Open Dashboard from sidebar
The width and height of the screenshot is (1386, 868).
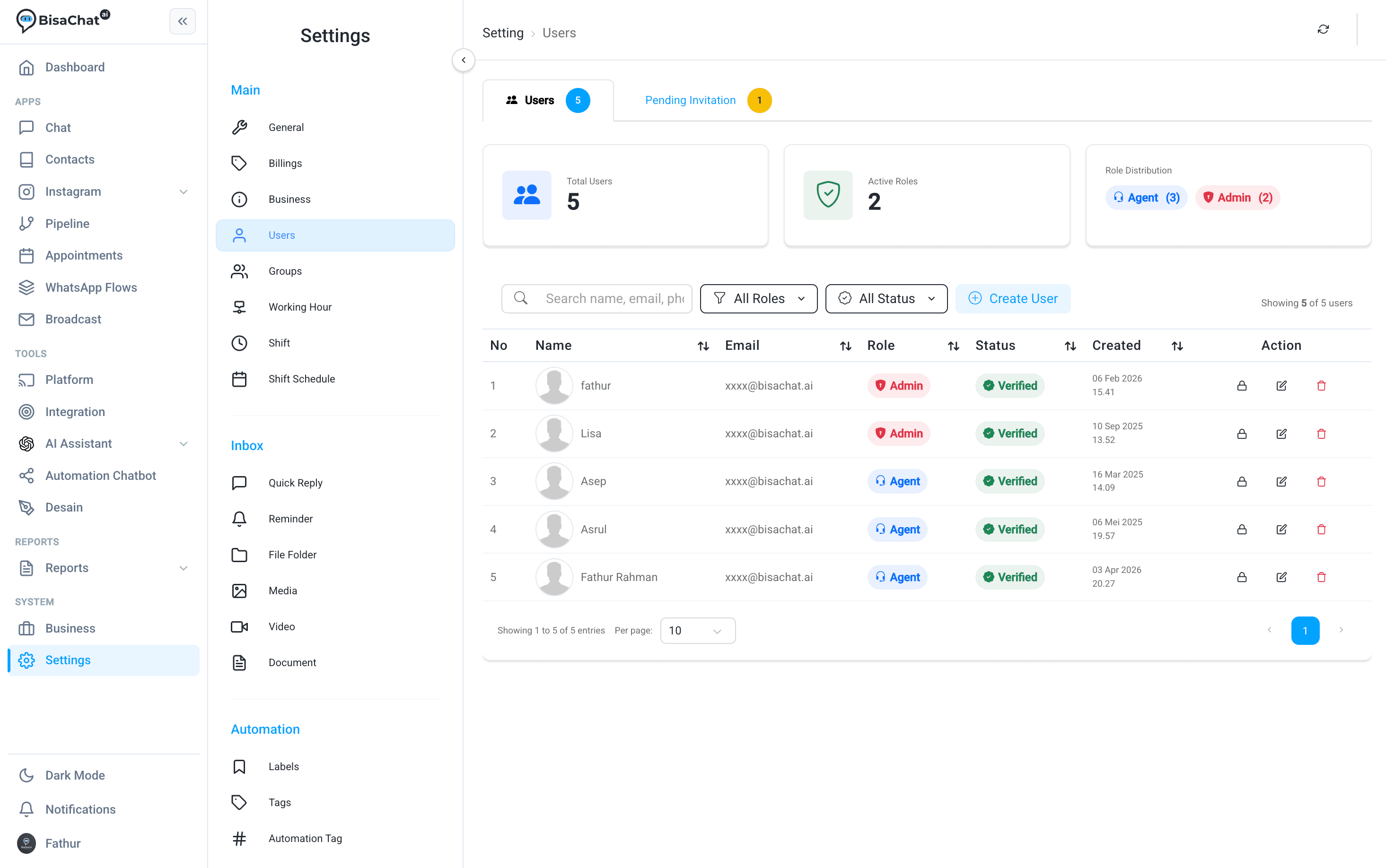(x=104, y=67)
